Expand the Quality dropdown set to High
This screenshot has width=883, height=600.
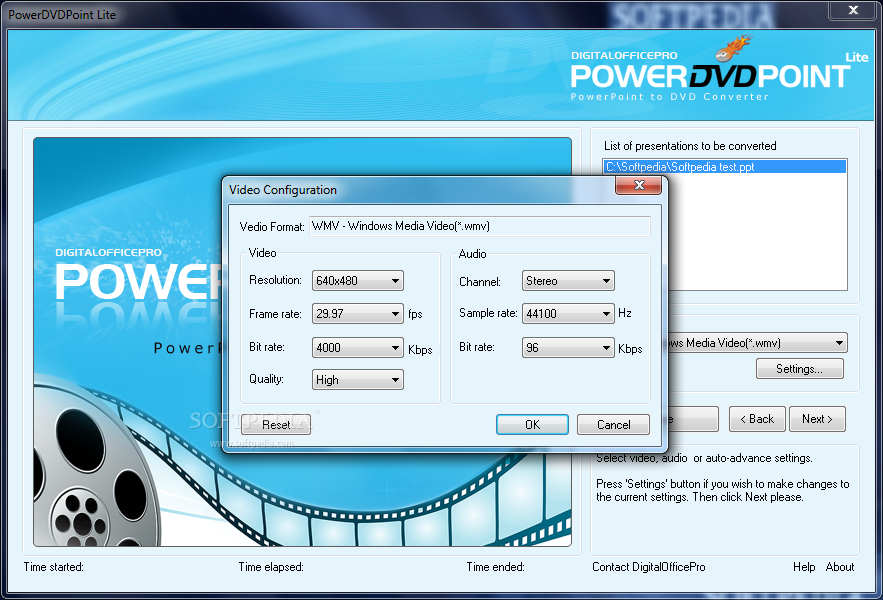tap(358, 380)
